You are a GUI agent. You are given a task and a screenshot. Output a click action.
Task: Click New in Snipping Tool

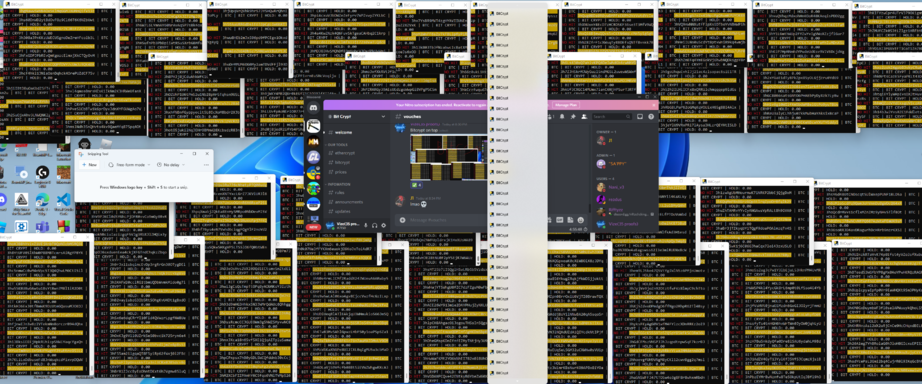click(x=89, y=165)
